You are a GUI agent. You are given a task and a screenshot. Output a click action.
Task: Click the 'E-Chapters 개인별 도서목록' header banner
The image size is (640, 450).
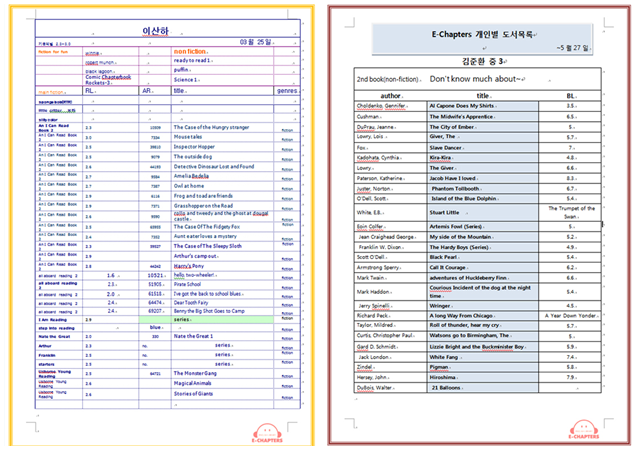(482, 39)
